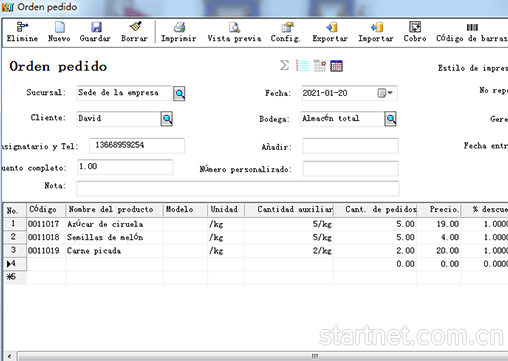
Task: Click the red-blue lined list icon
Action: [303, 66]
